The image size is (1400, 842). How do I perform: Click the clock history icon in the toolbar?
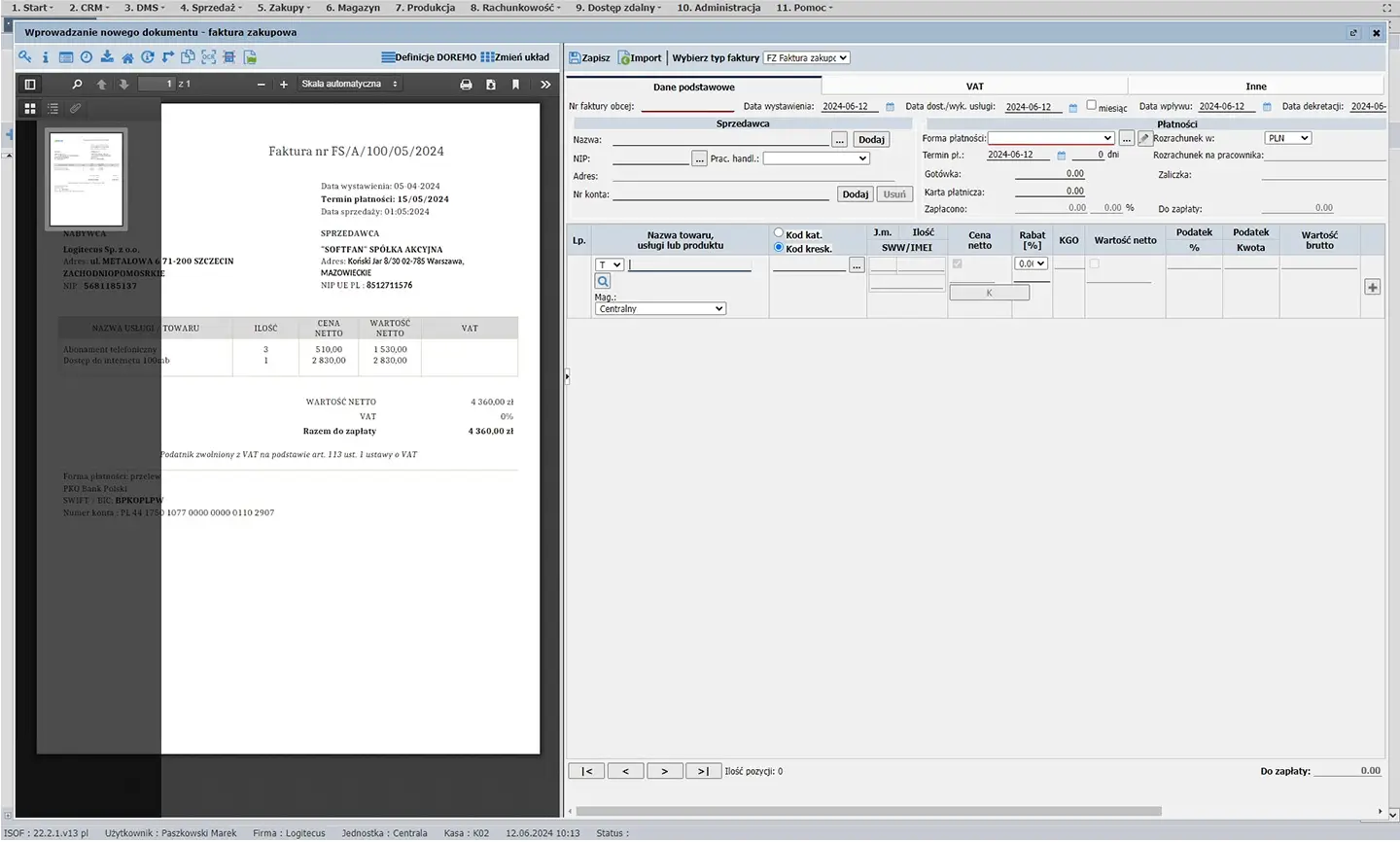(87, 57)
